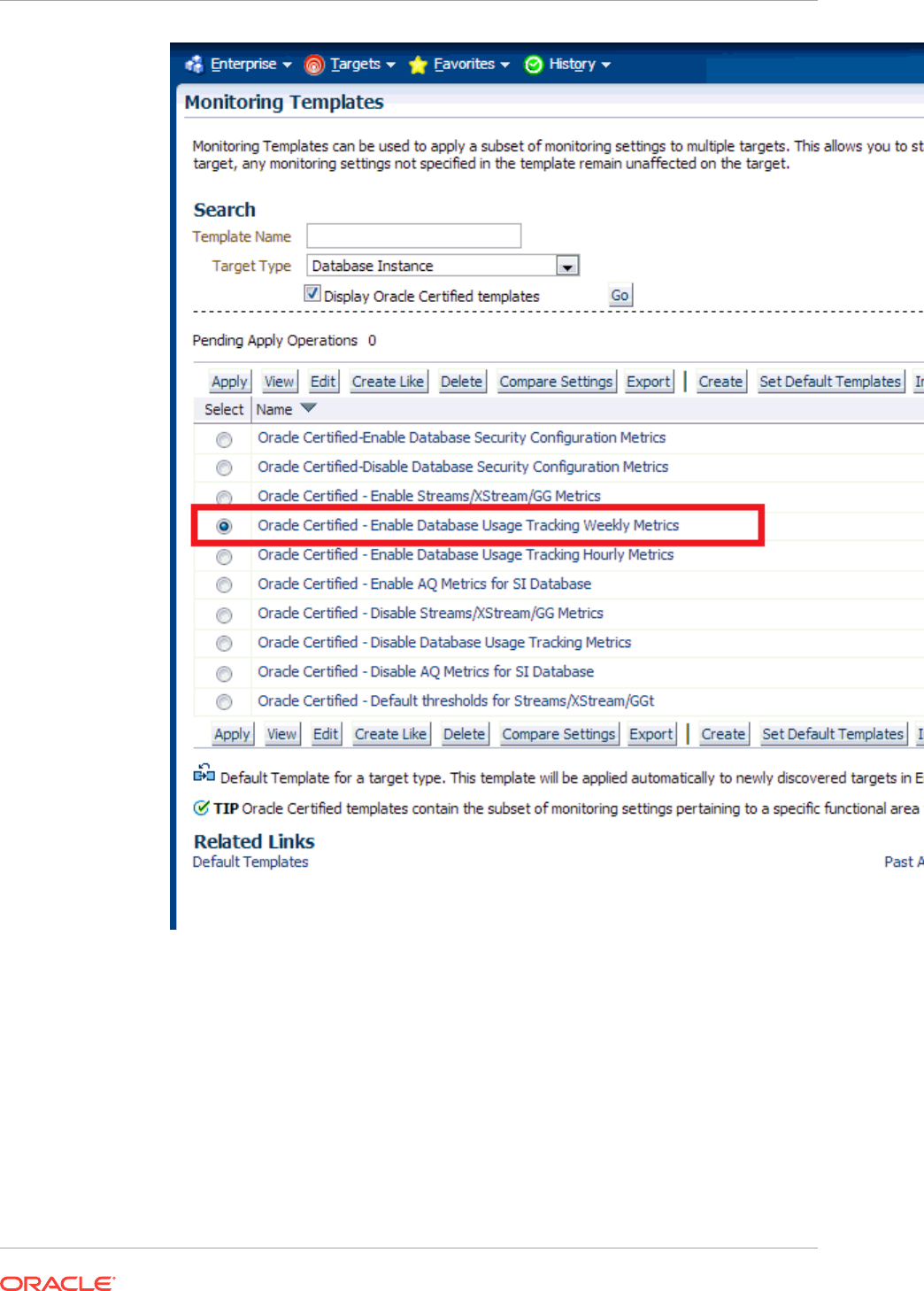The width and height of the screenshot is (924, 1291).
Task: Click bottom Create Like button
Action: tap(390, 734)
